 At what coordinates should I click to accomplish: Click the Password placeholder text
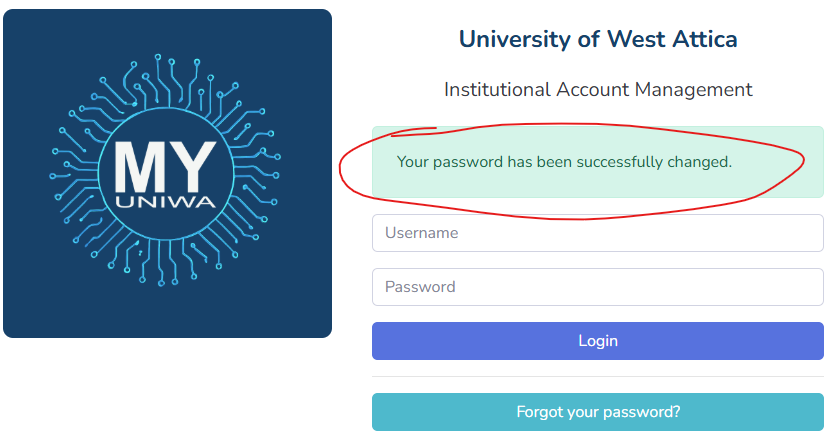420,287
